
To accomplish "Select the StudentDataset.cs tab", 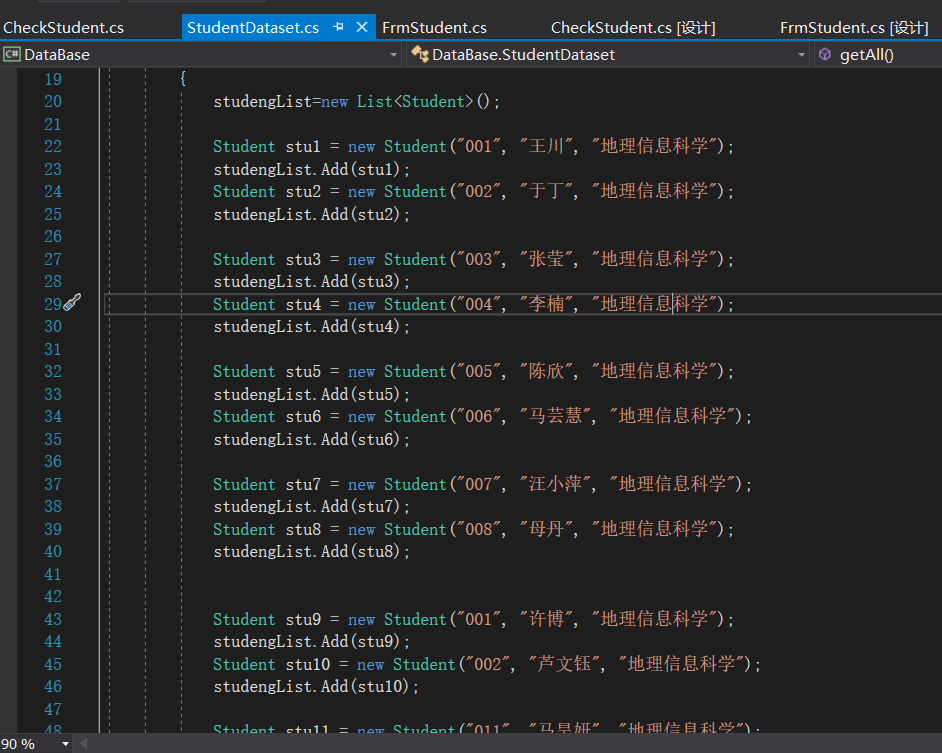I will coord(253,28).
